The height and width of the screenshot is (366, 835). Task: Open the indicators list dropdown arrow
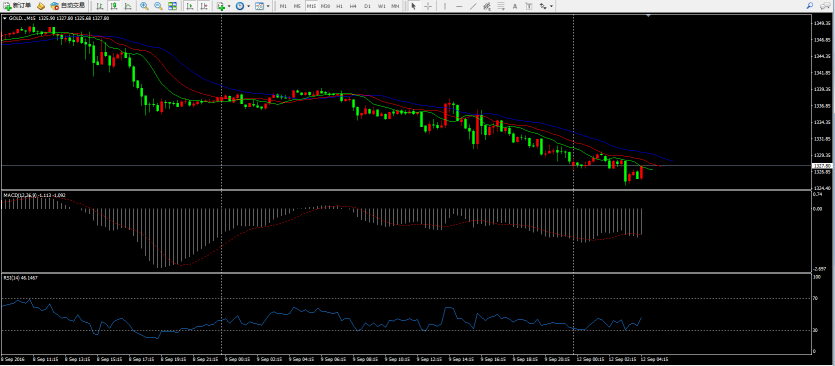point(229,6)
